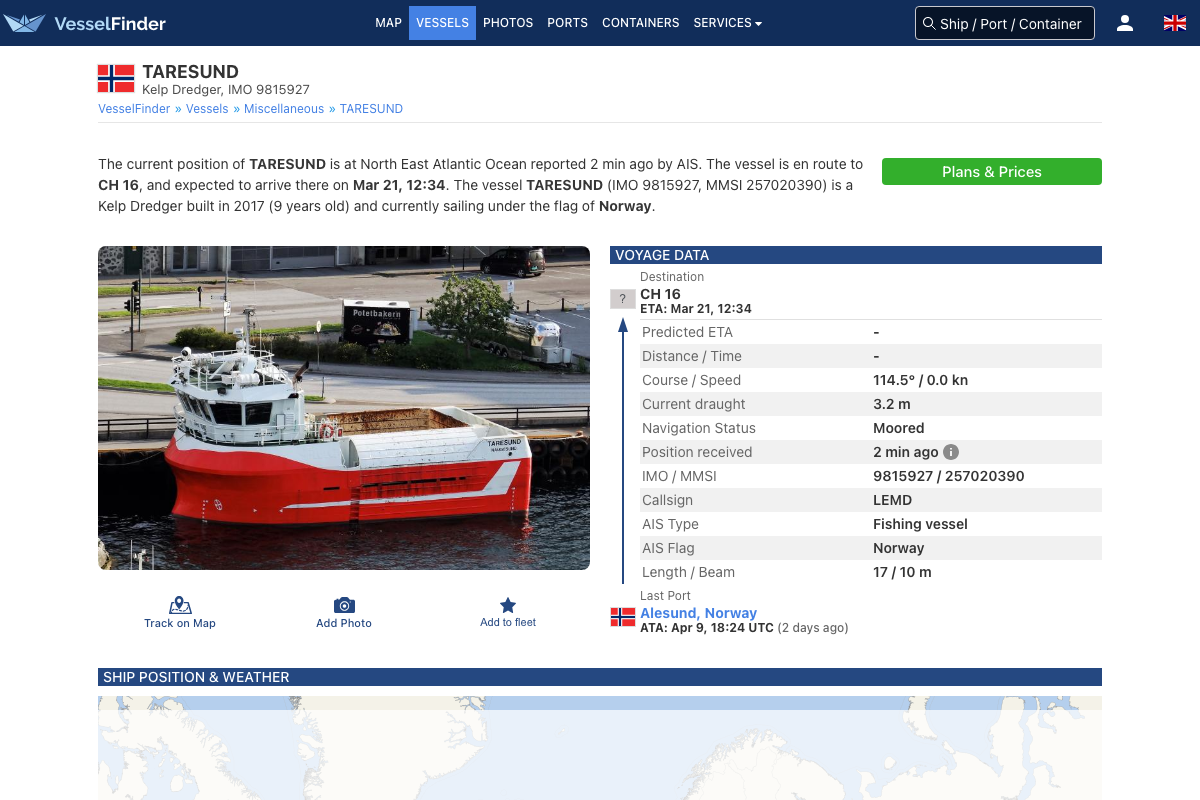Click the Add to fleet star icon
The width and height of the screenshot is (1200, 800).
tap(508, 605)
